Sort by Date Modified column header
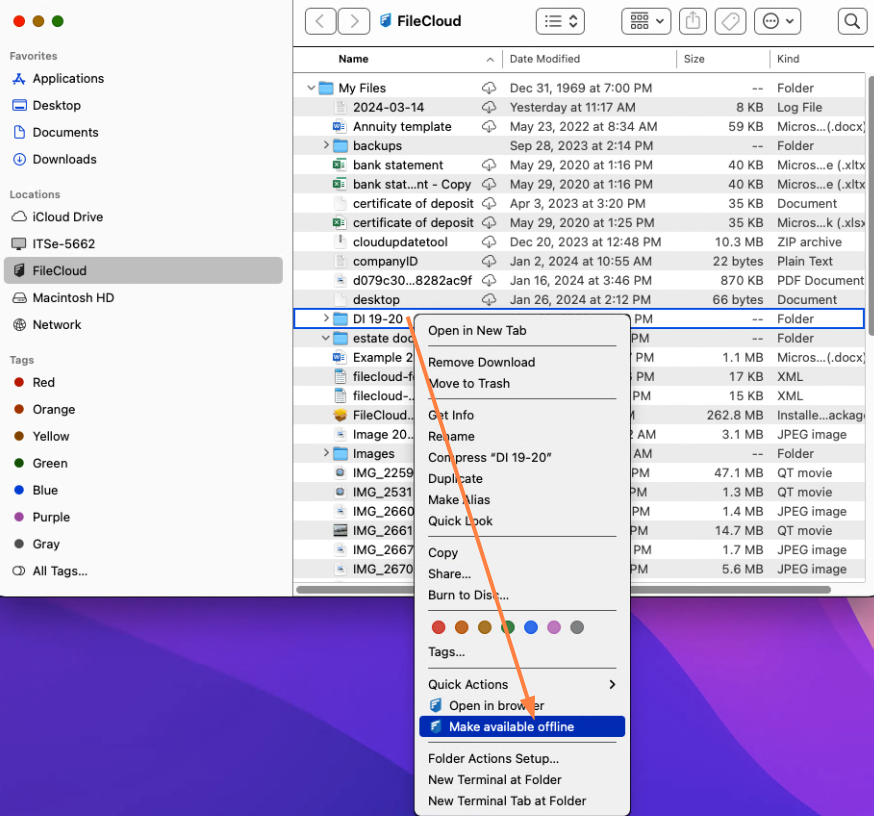Viewport: 874px width, 816px height. click(x=545, y=59)
